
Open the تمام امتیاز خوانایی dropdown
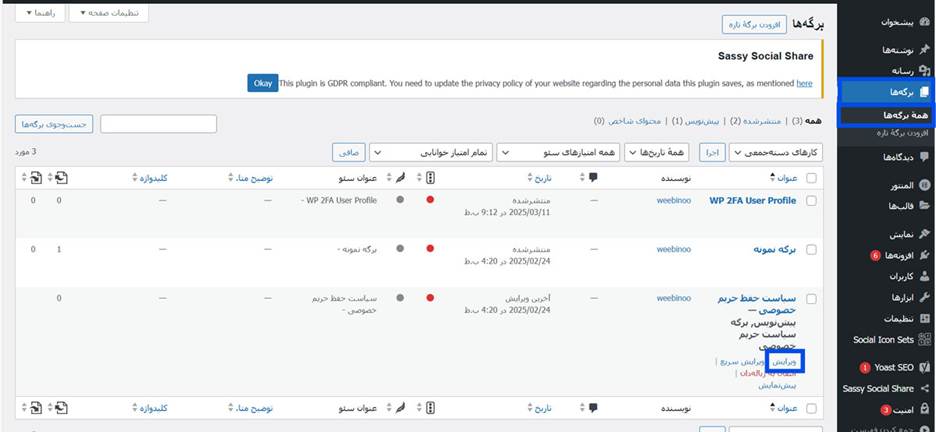pos(430,153)
